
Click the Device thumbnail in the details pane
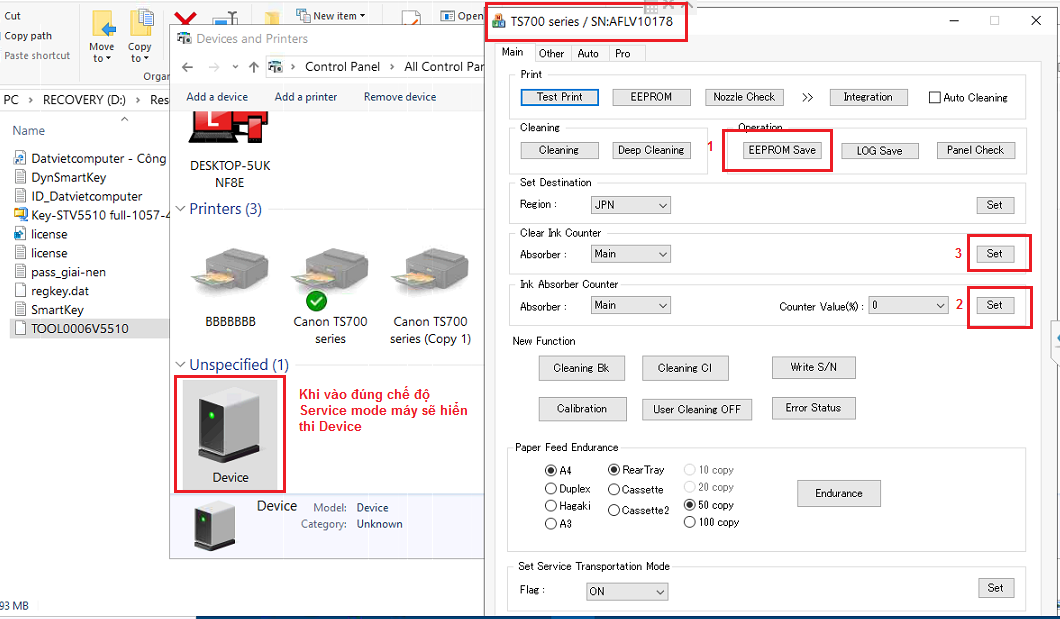(215, 525)
